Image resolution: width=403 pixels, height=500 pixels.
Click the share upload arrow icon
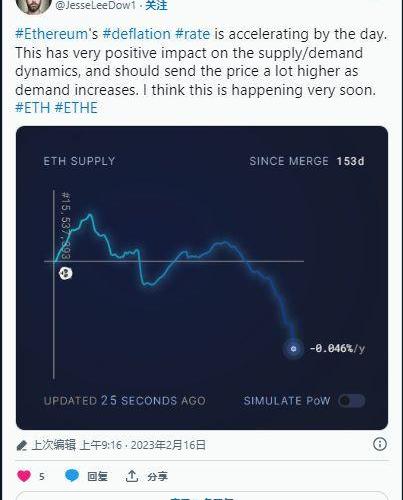[132, 476]
